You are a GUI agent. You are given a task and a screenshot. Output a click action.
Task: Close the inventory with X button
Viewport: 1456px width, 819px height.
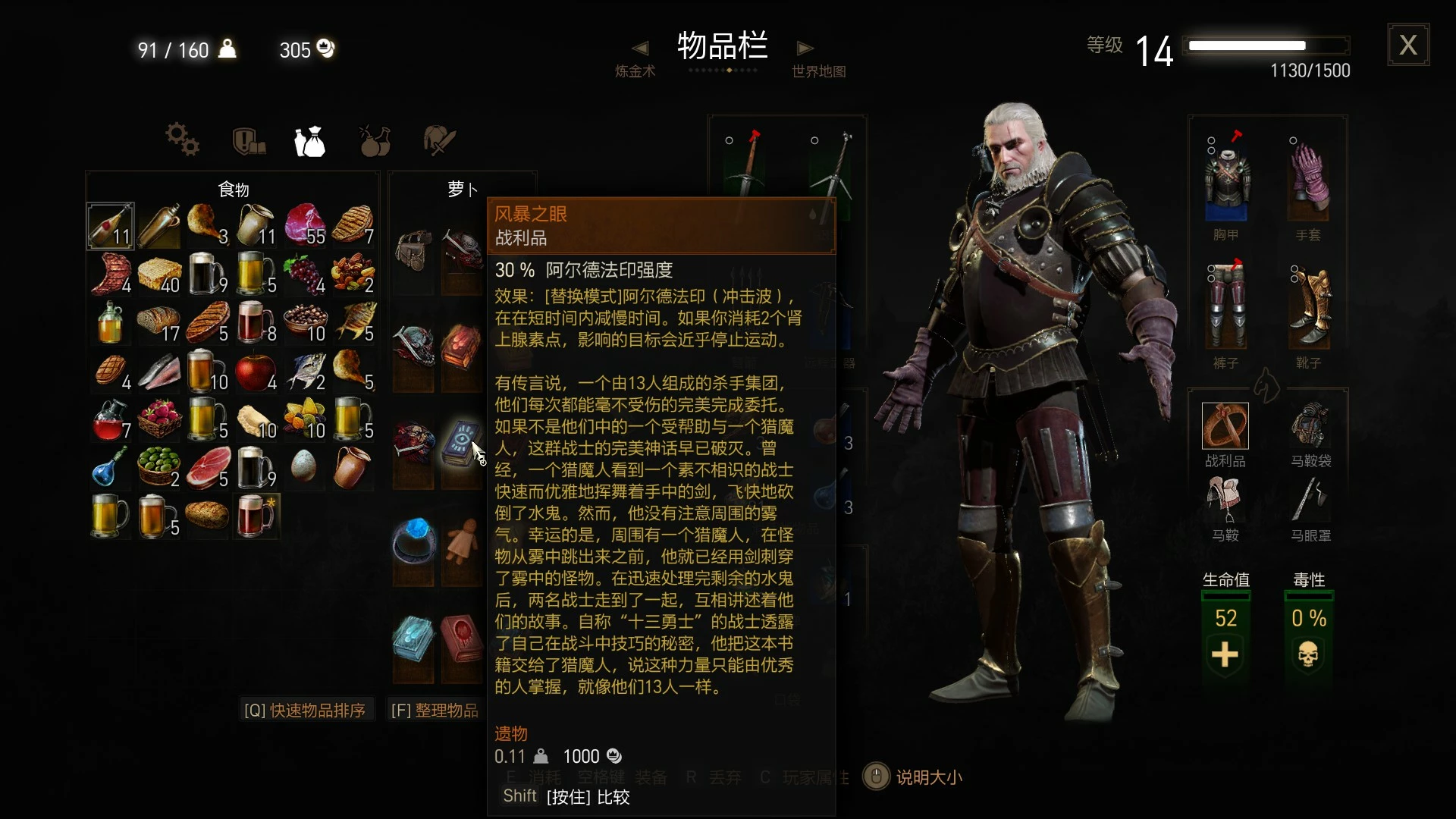click(x=1408, y=45)
